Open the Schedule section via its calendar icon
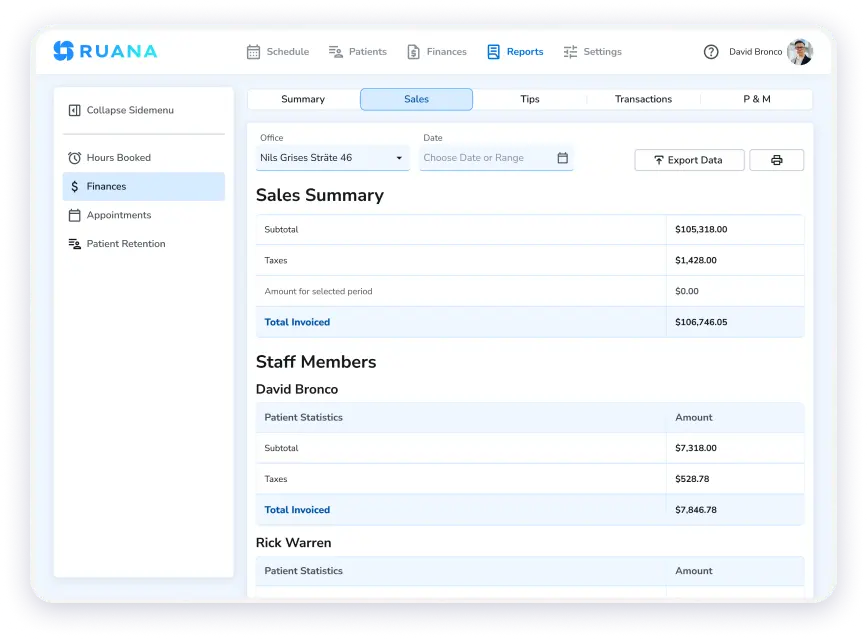 point(253,51)
